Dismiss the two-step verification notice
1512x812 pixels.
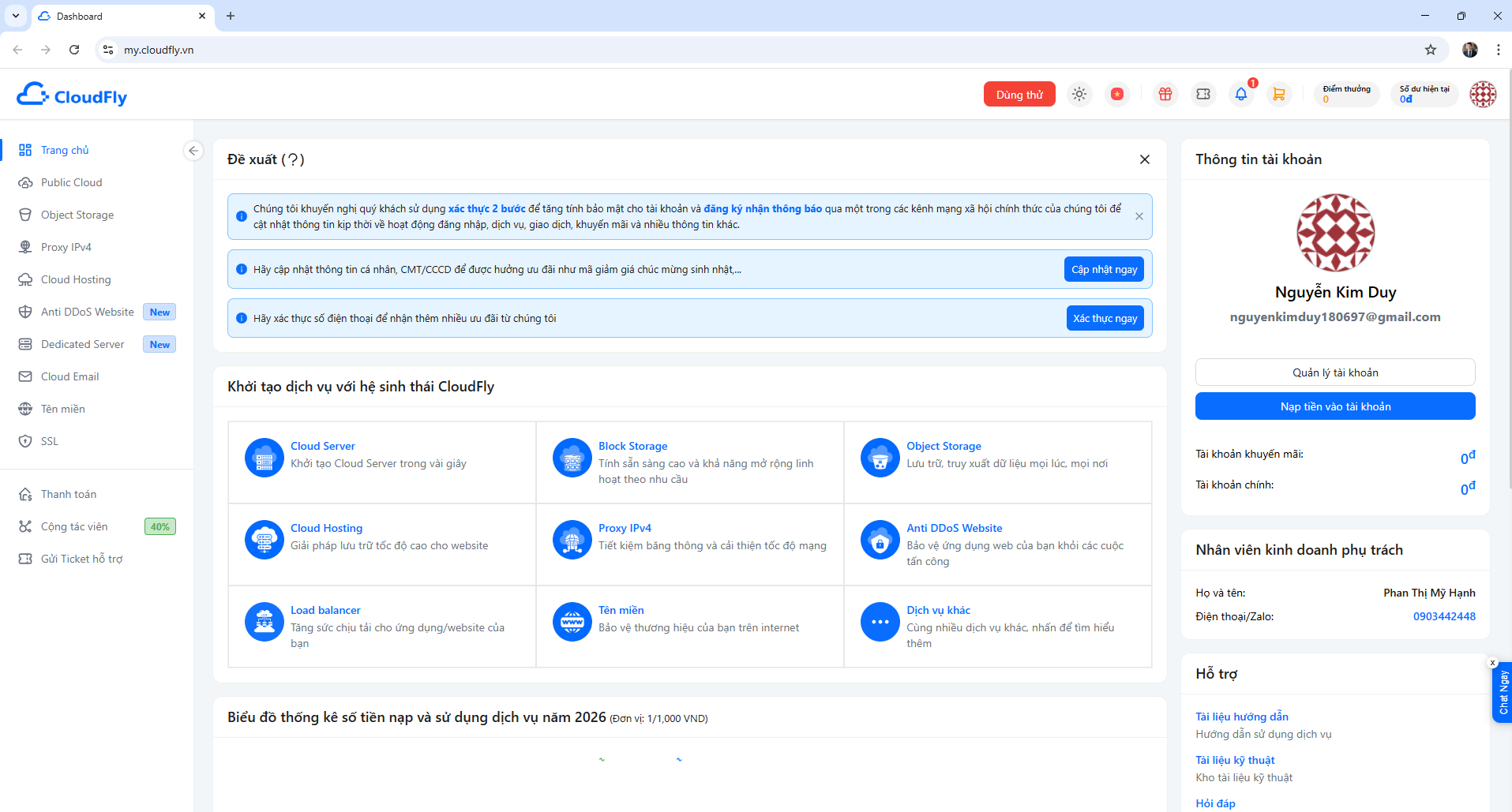1139,216
